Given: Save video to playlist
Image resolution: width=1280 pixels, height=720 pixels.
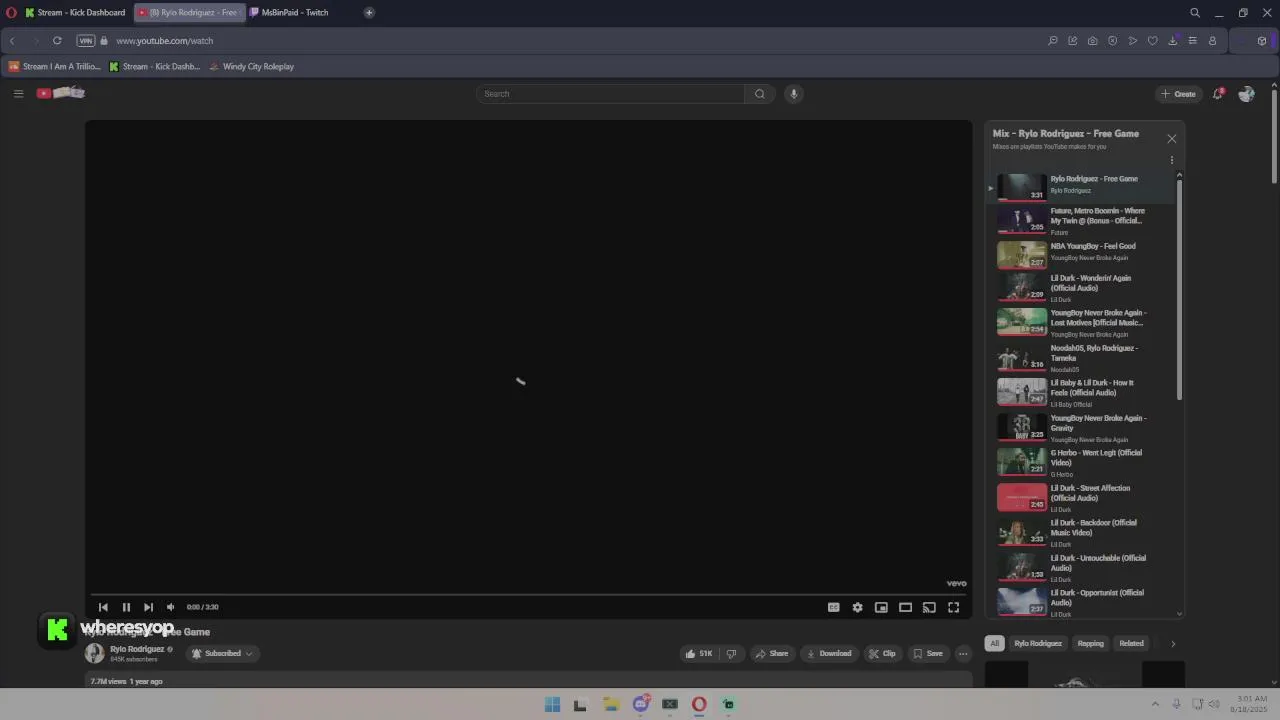Looking at the screenshot, I should click(928, 653).
